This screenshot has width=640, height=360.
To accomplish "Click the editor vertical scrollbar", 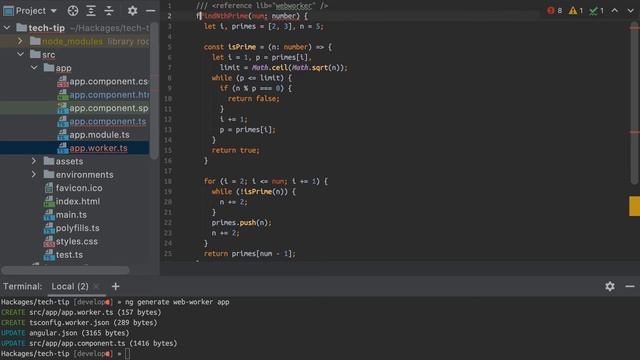I will pos(634,102).
